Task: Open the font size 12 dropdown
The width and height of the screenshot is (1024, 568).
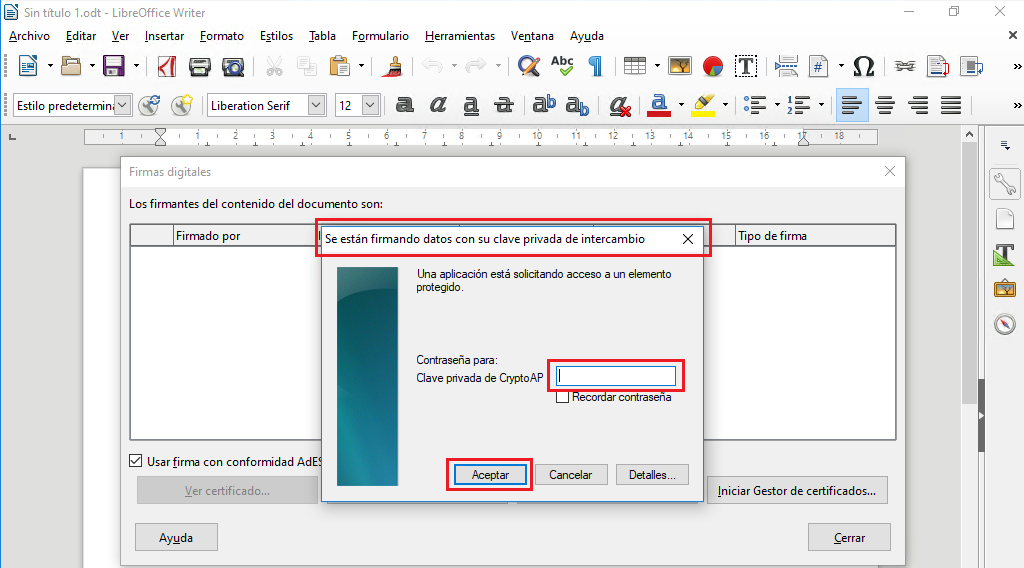Action: 371,105
